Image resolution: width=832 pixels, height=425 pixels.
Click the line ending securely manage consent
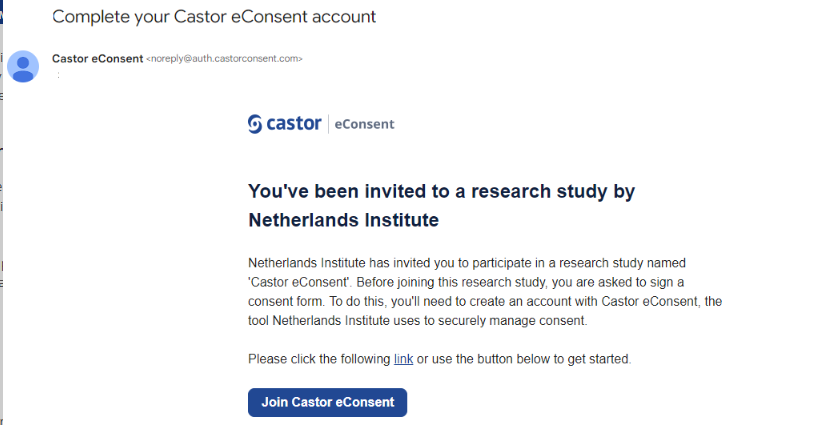(418, 320)
